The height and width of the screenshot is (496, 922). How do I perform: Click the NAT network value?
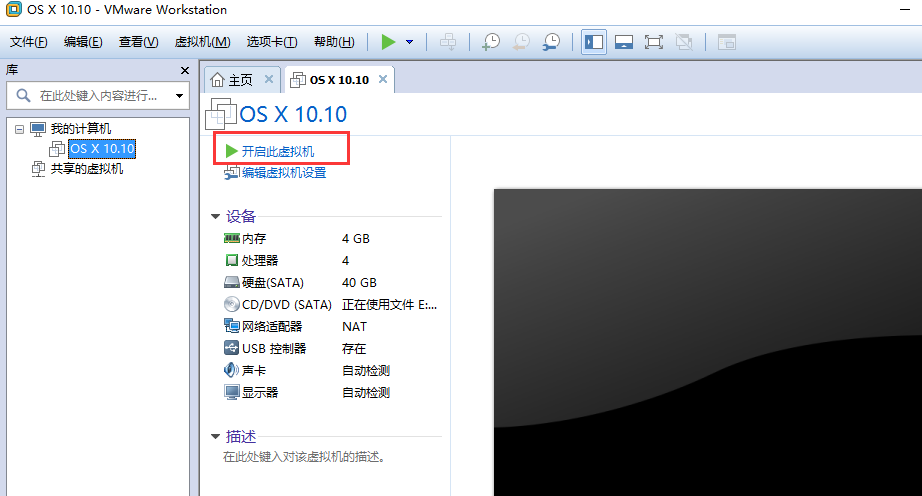(355, 327)
